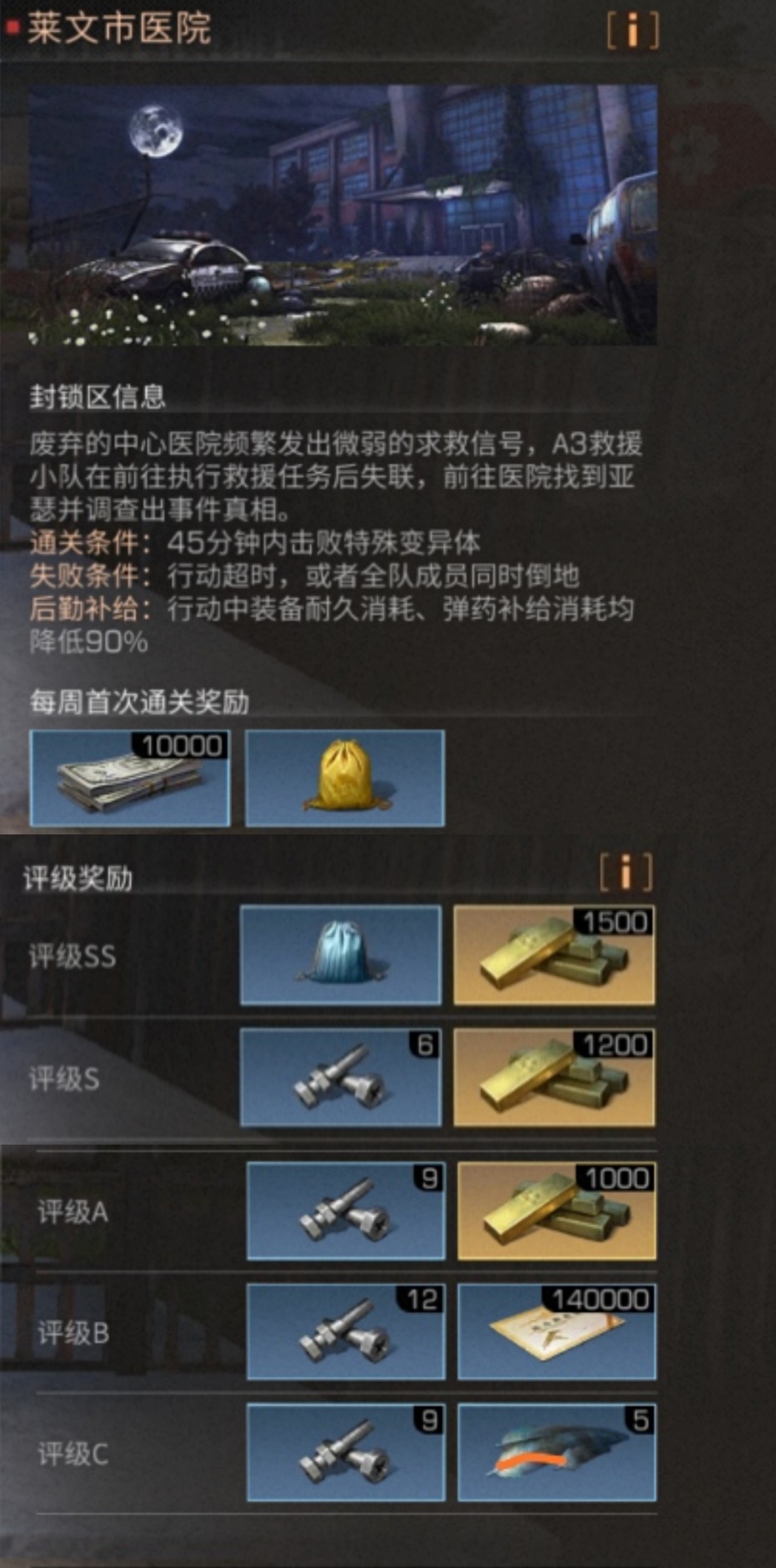Screen dimensions: 776x1568
Task: Select the 1500 gold bars reward
Action: (554, 955)
